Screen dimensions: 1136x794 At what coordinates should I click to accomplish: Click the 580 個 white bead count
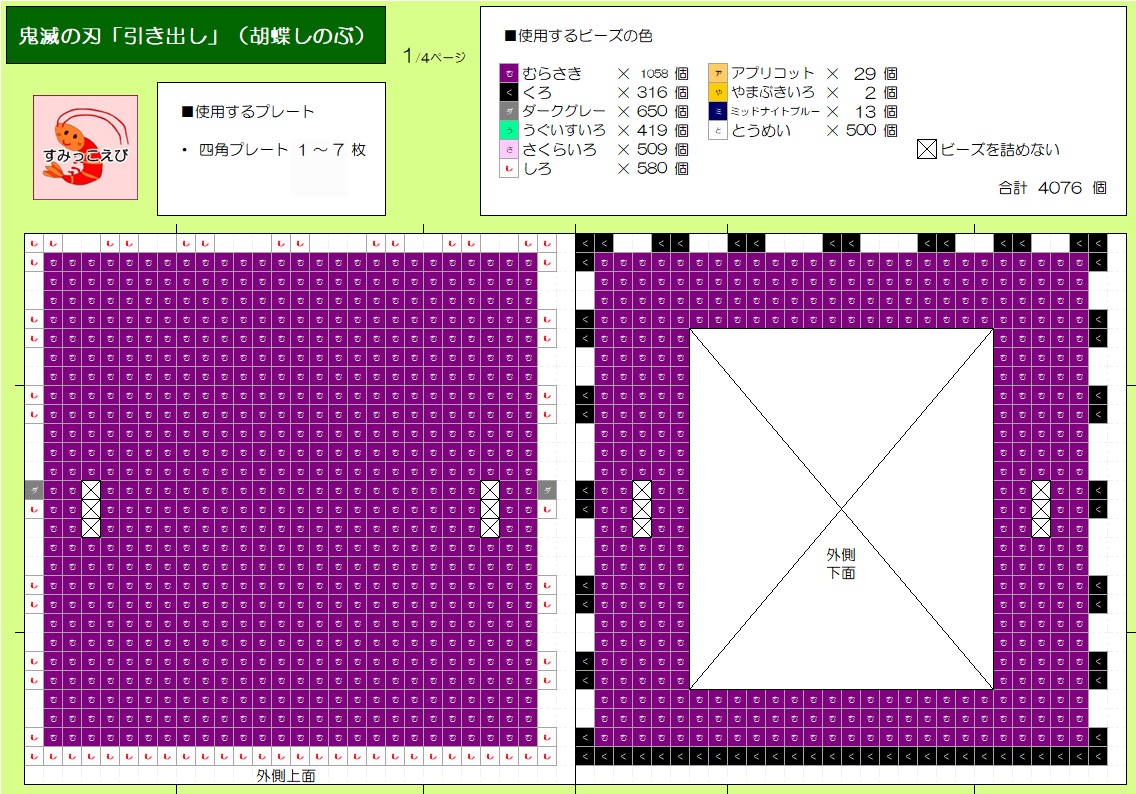click(662, 168)
